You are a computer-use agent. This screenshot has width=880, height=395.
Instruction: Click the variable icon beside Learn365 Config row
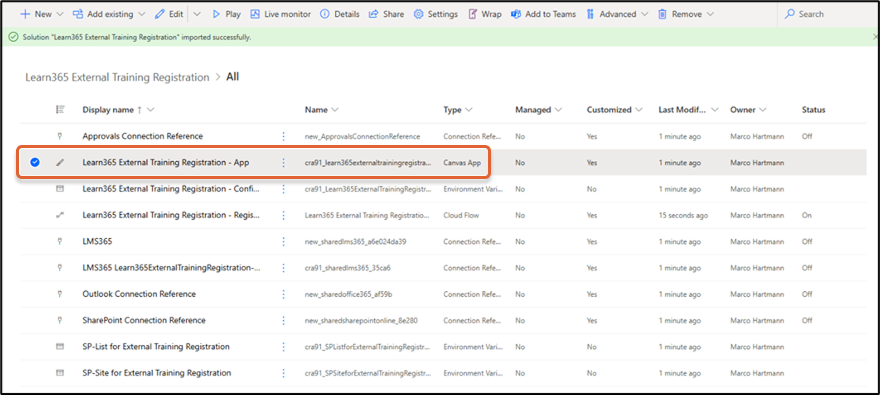pyautogui.click(x=60, y=189)
